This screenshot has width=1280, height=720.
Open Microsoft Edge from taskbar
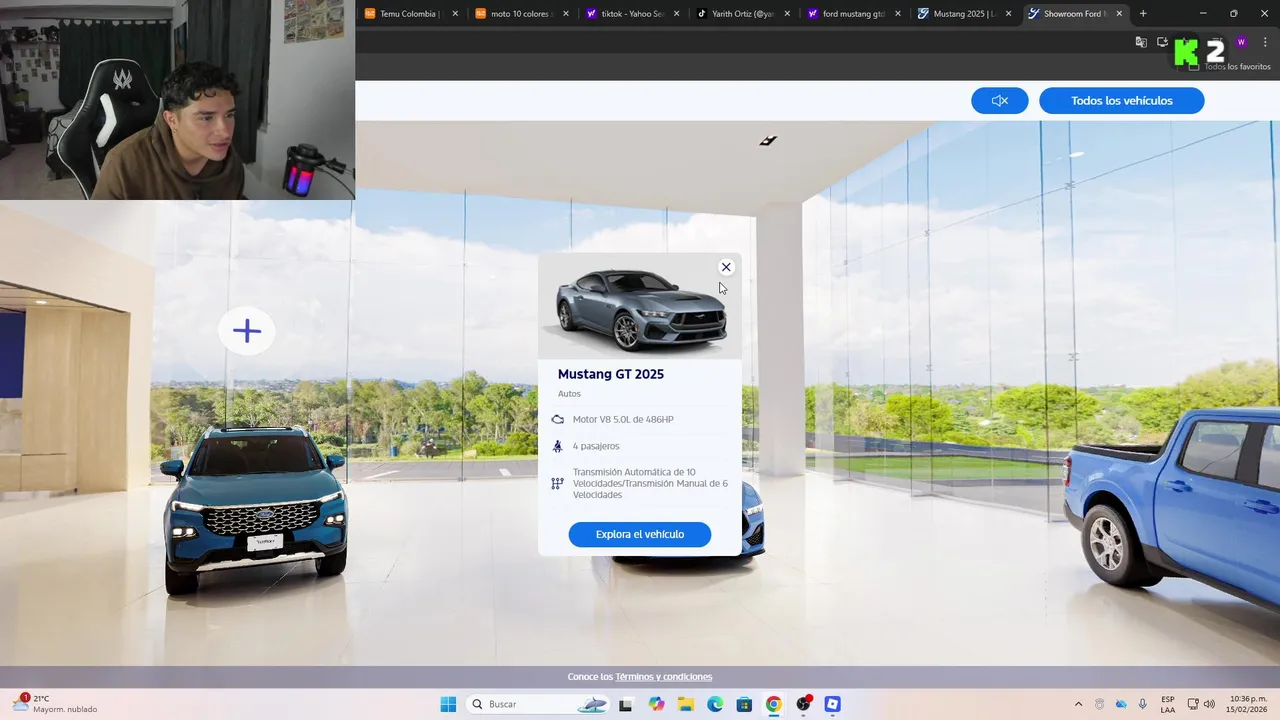[715, 704]
